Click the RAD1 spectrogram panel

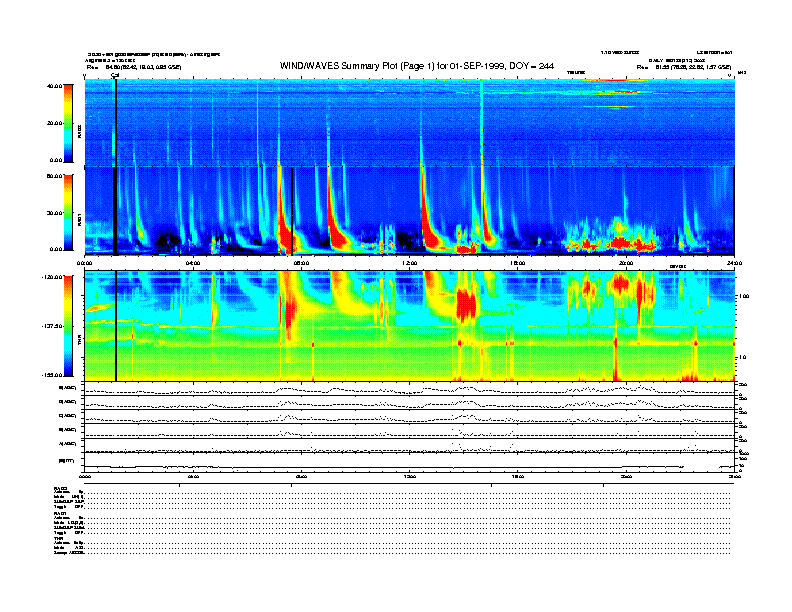(409, 211)
